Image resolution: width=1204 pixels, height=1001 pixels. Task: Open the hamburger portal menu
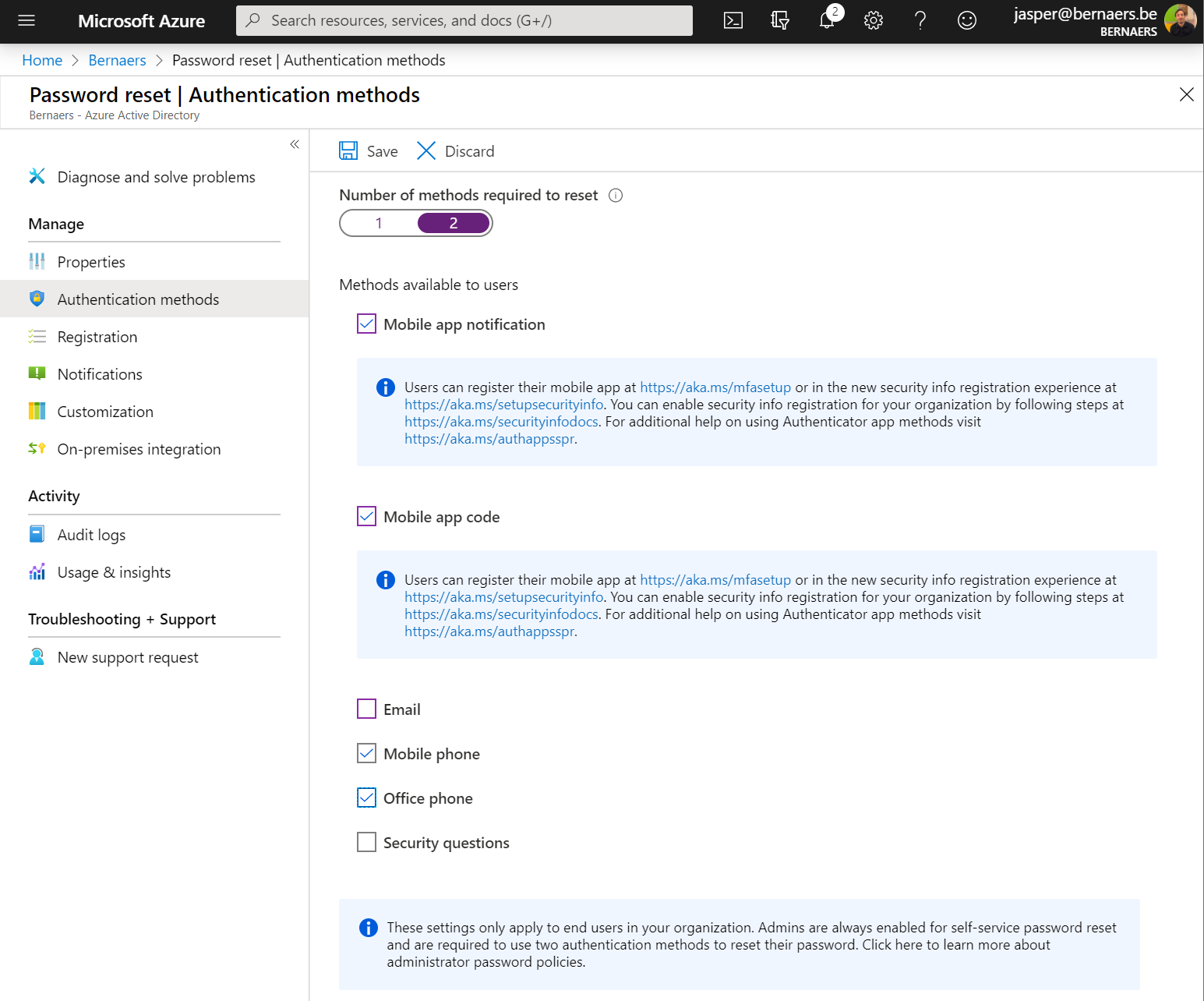tap(26, 21)
